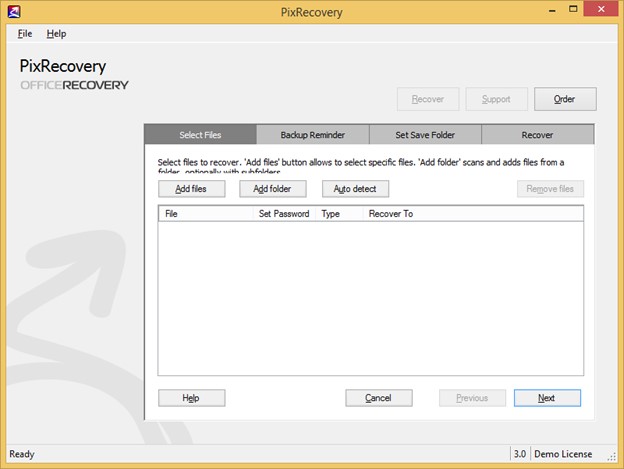Click the Previous button

point(472,398)
